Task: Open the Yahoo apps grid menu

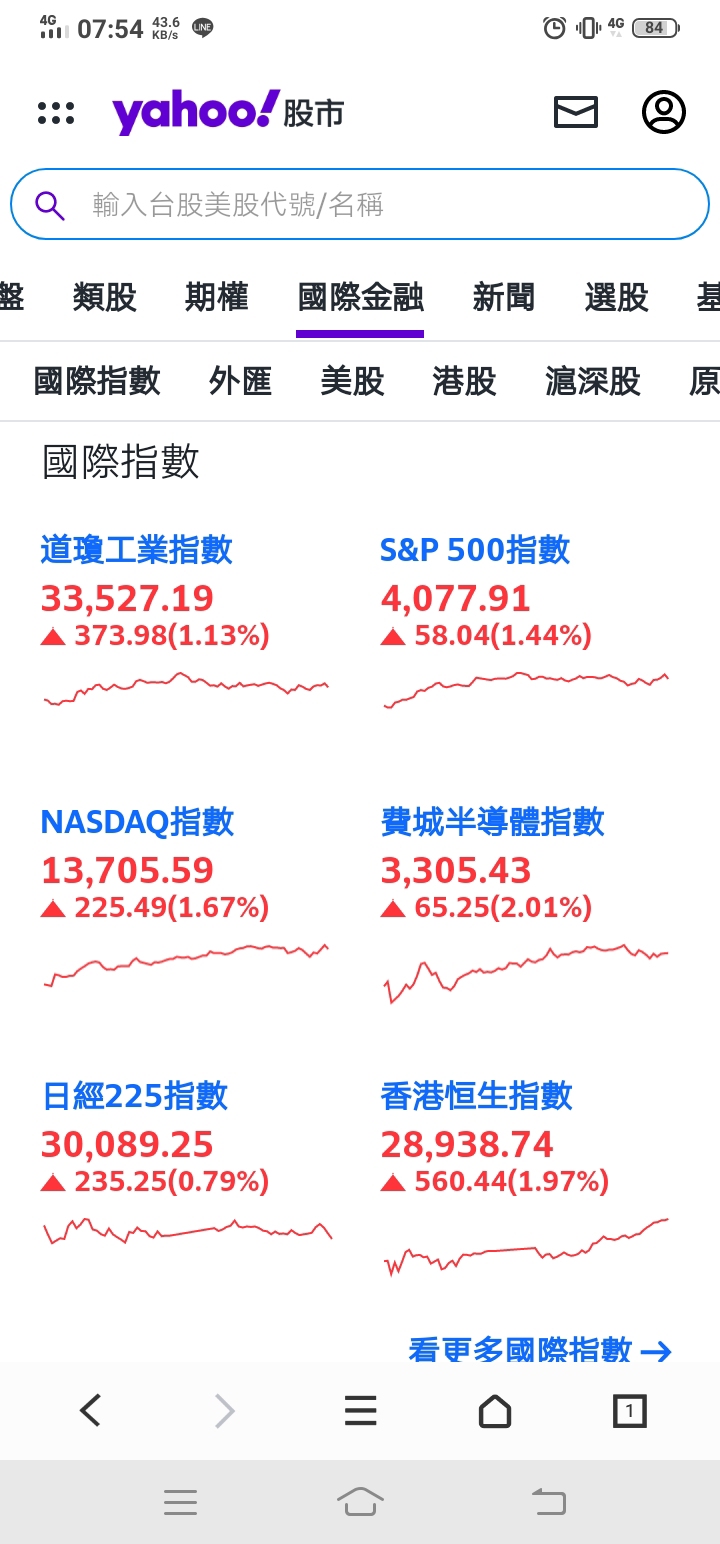Action: [56, 113]
